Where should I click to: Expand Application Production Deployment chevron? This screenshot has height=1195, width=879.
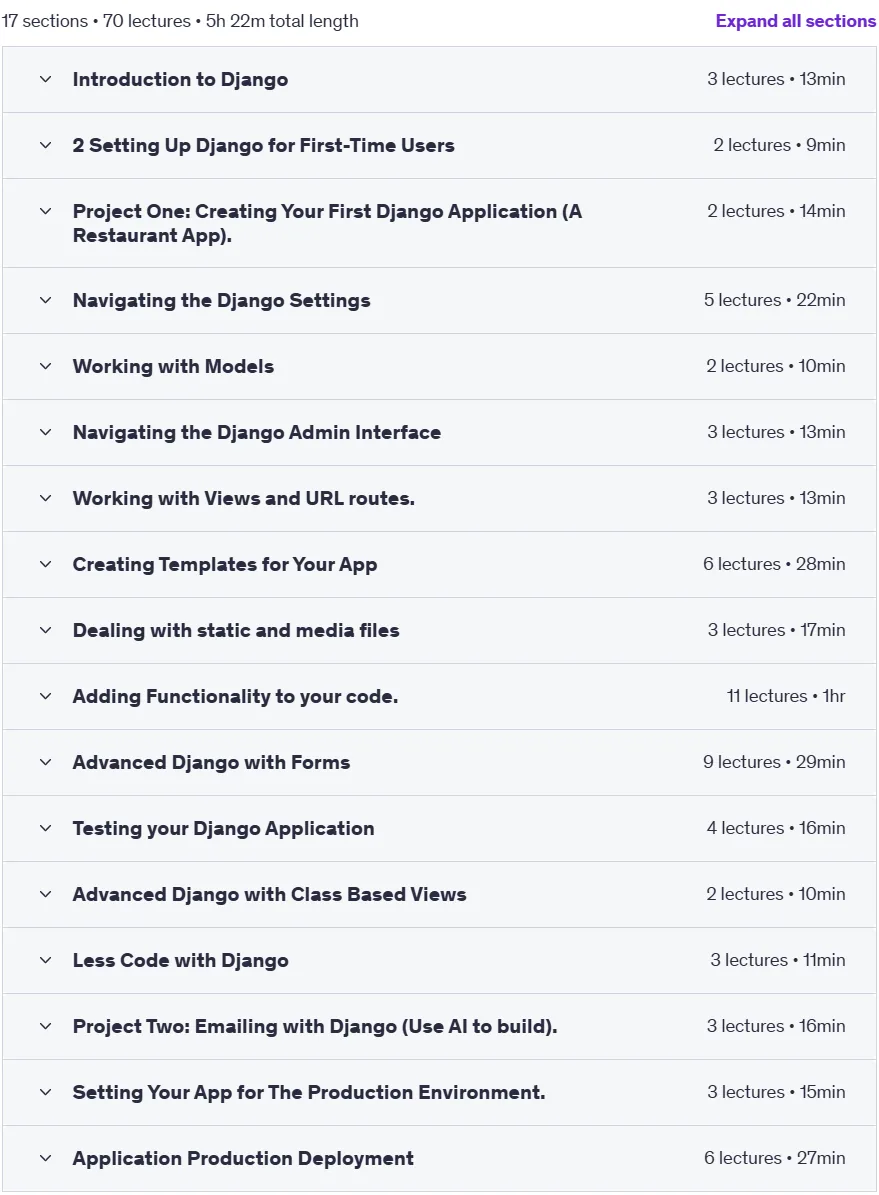click(x=46, y=1158)
